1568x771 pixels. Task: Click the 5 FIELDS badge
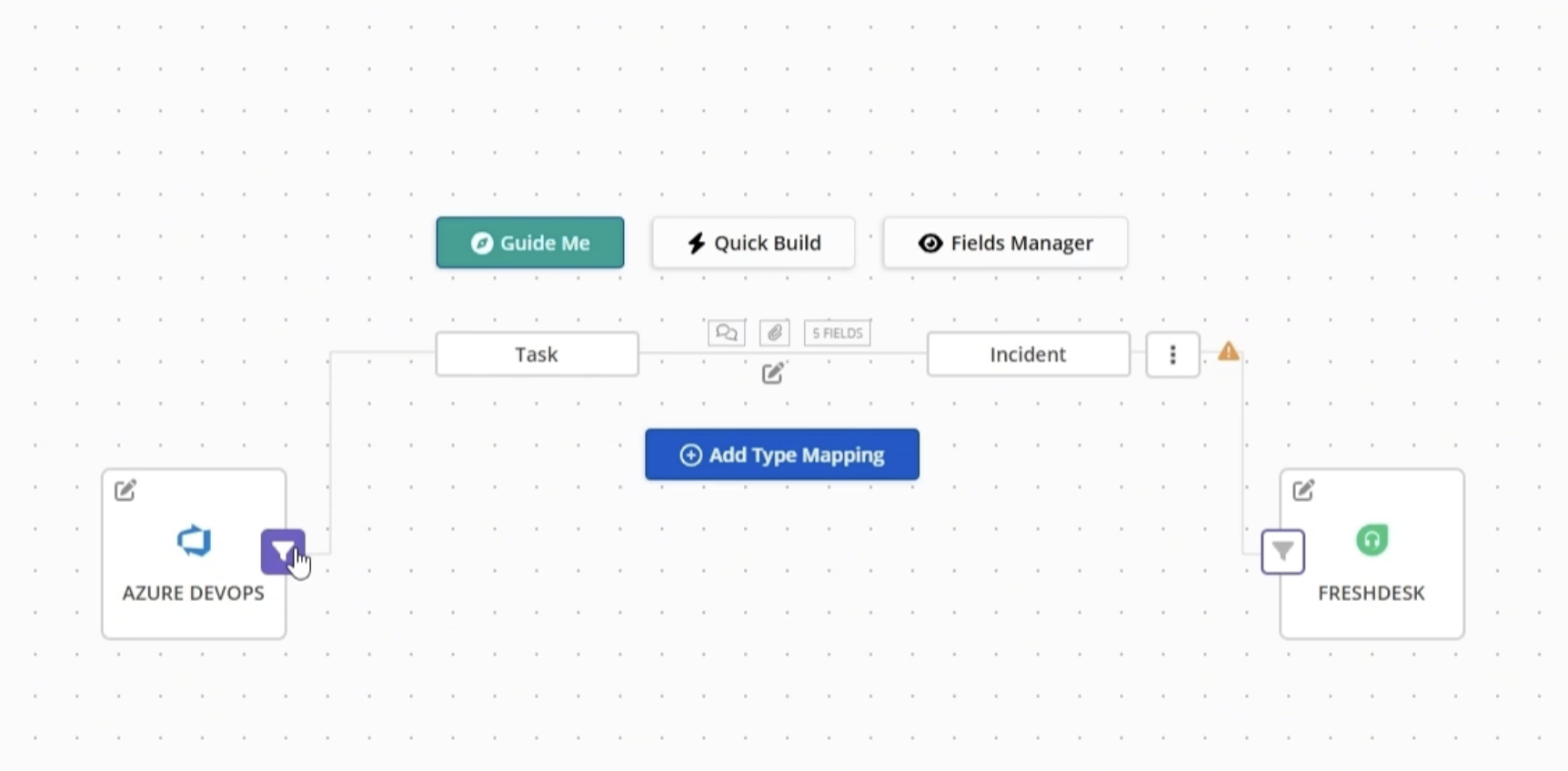[837, 333]
